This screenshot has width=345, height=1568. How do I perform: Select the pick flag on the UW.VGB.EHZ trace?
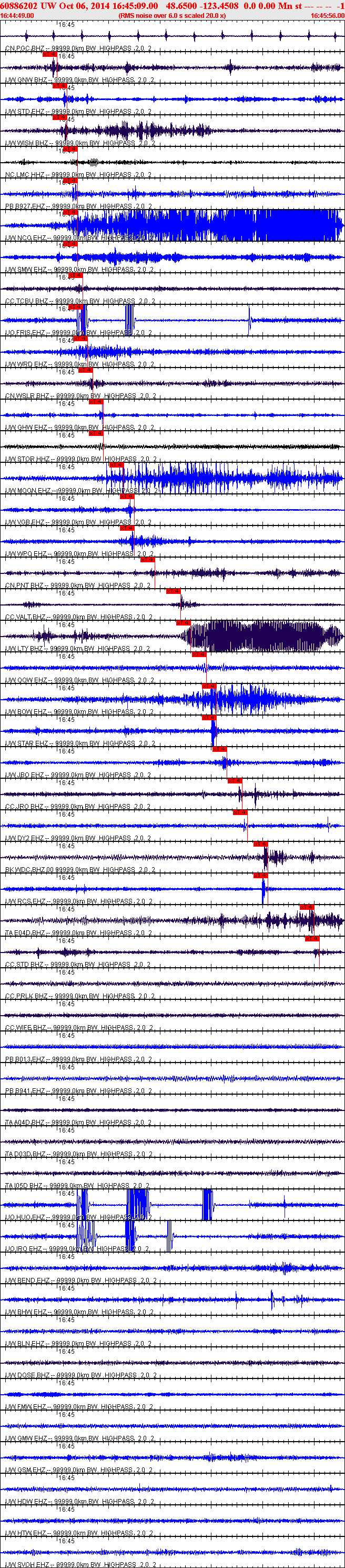(x=127, y=497)
